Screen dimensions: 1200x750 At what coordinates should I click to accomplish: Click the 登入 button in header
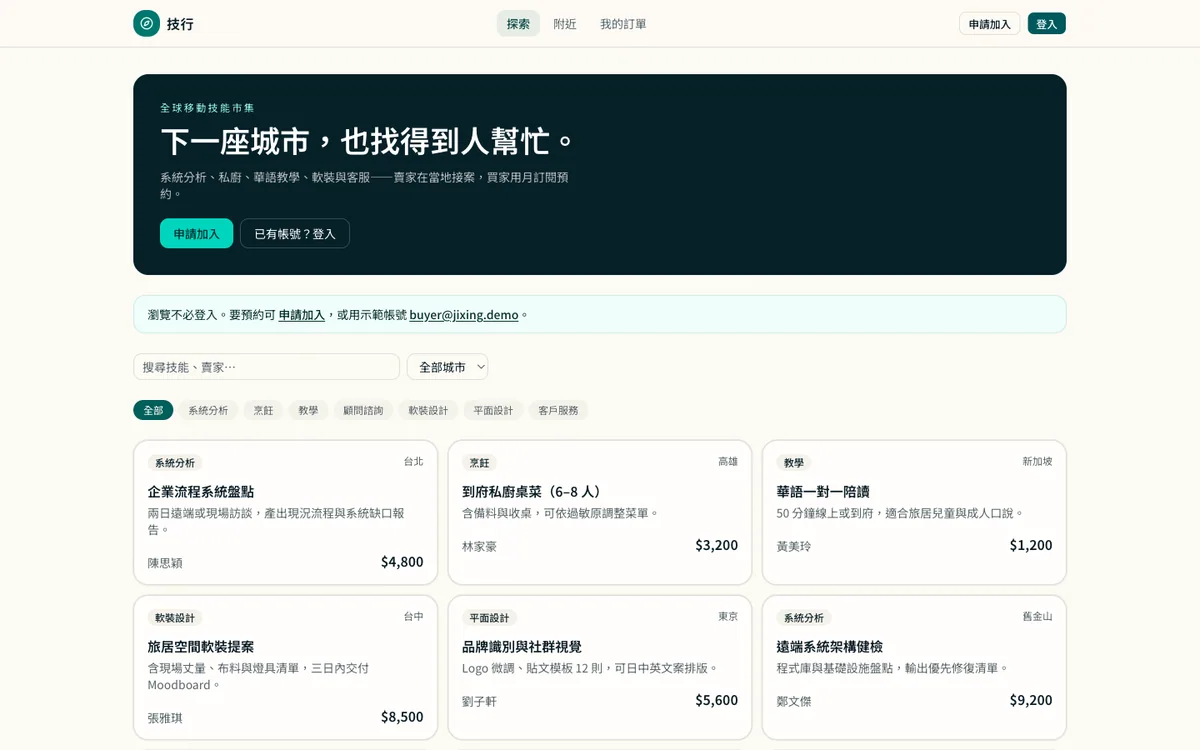coord(1047,24)
